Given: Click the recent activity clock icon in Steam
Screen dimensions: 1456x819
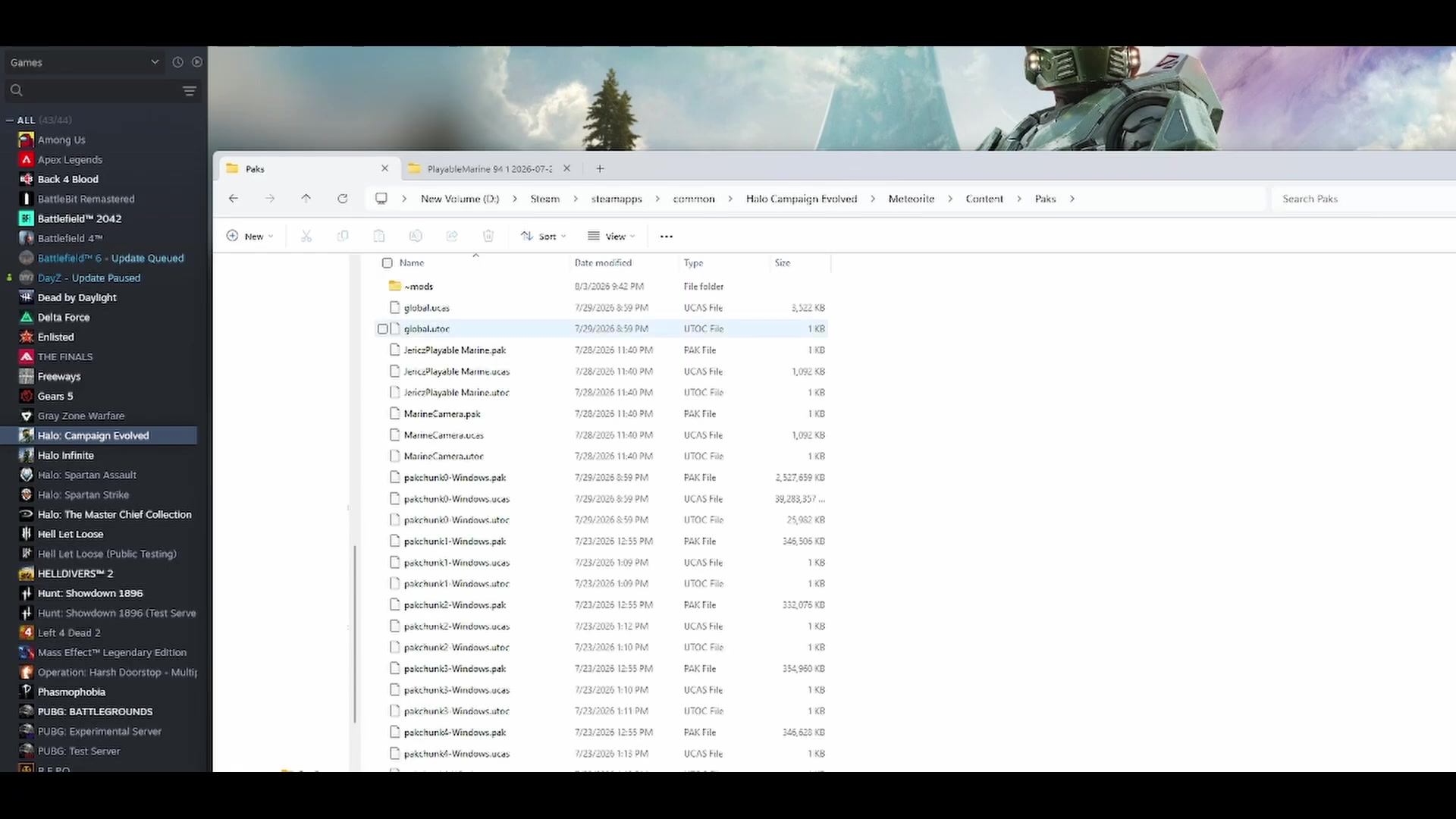Looking at the screenshot, I should pyautogui.click(x=177, y=62).
